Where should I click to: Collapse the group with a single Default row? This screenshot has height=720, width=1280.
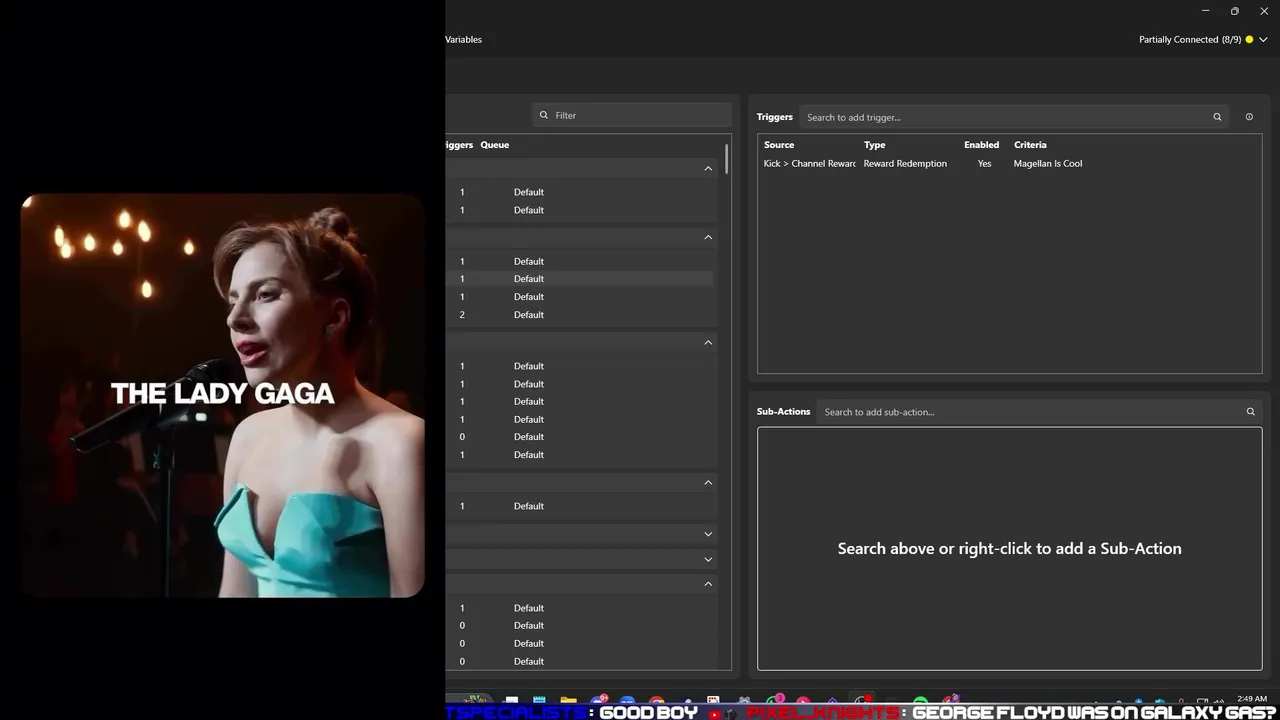[x=708, y=482]
